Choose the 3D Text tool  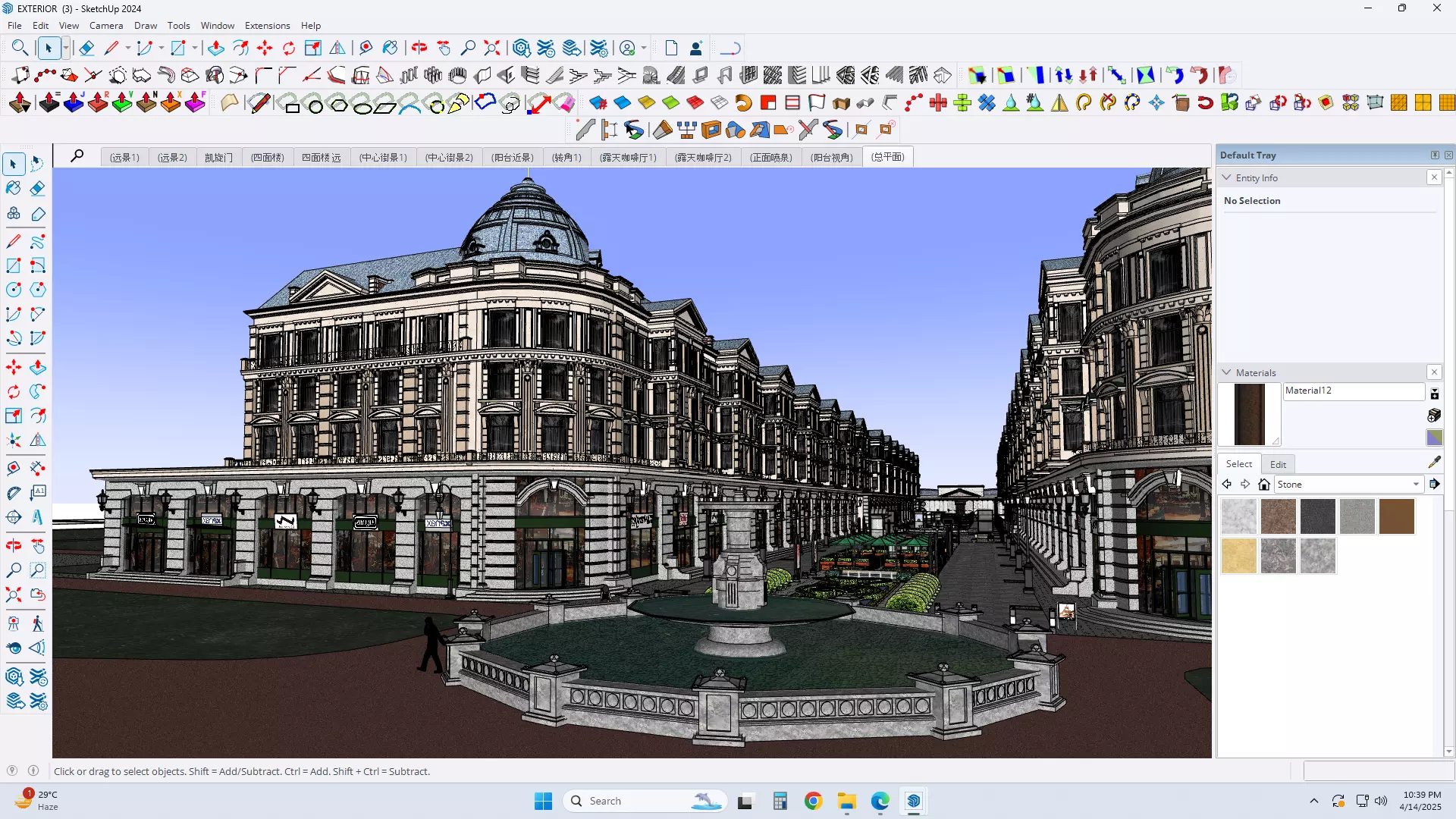pos(38,517)
